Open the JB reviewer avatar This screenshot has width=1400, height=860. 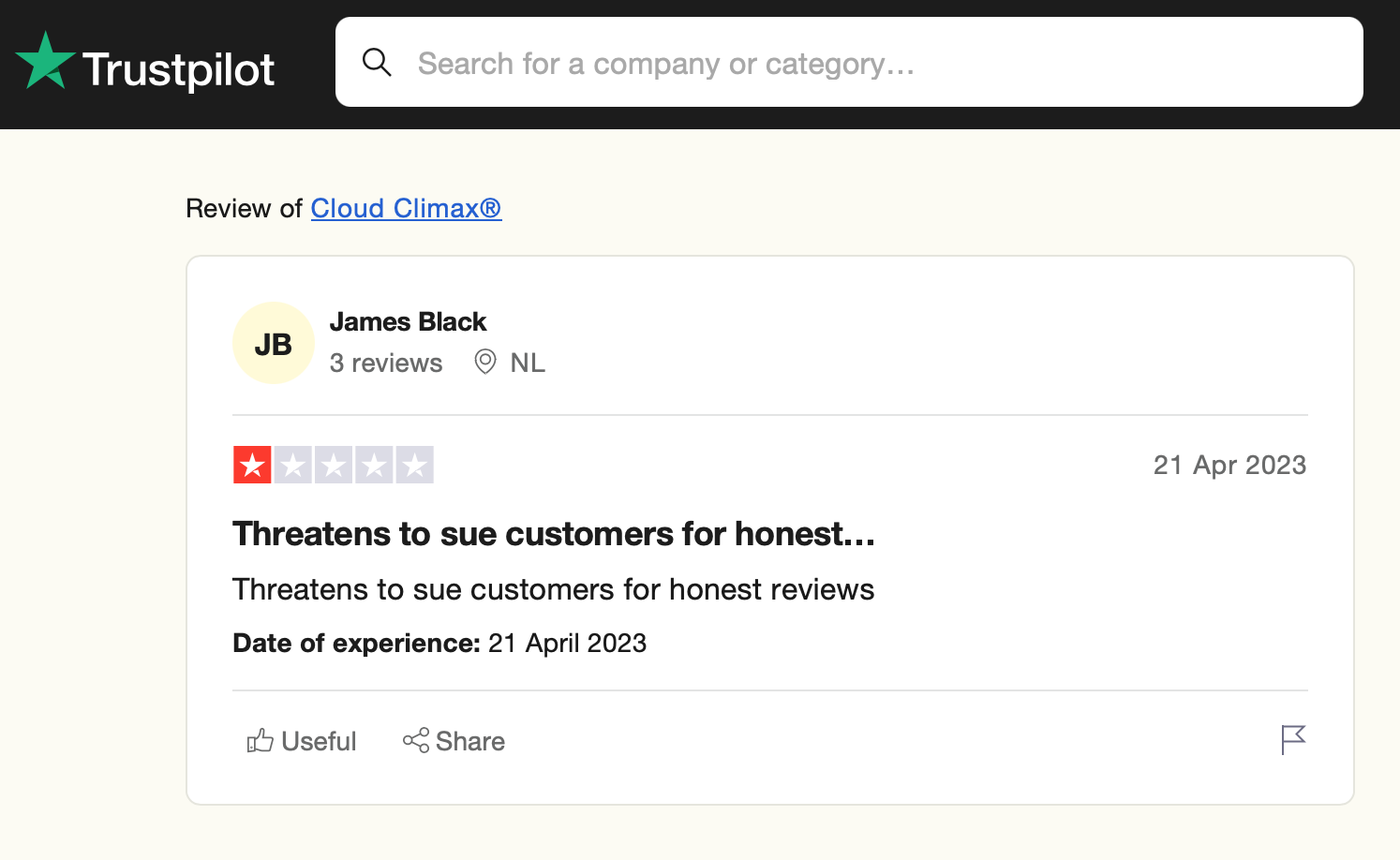tap(274, 344)
